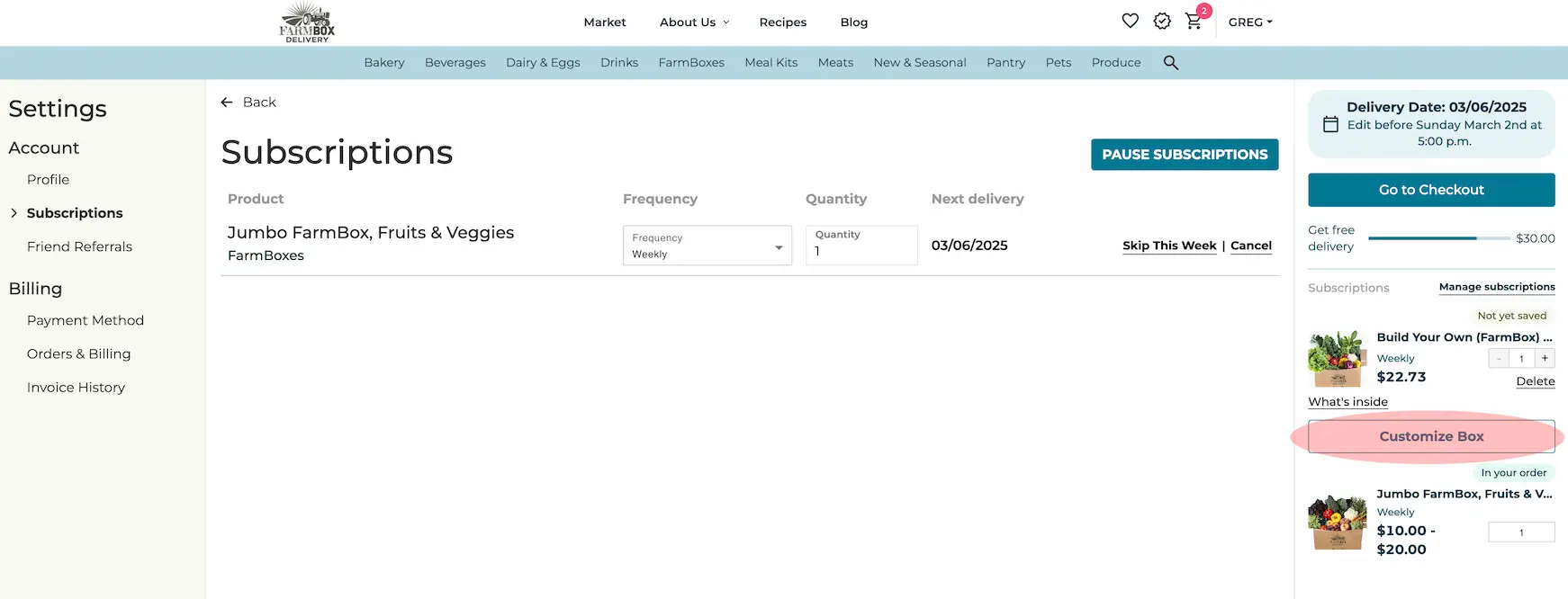
Task: Increase Build Your Own box quantity
Action: coord(1545,358)
